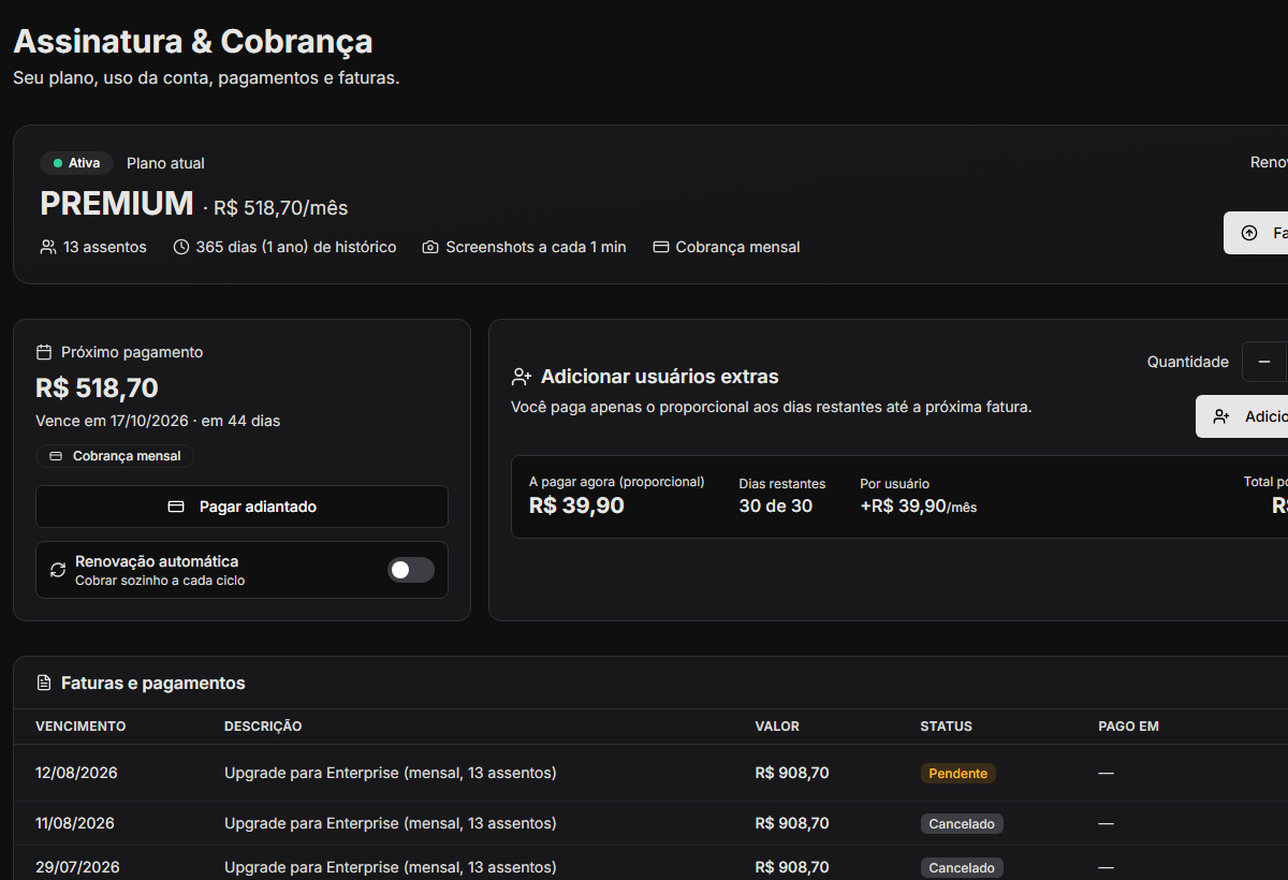Click the people icon beside "13 assentos"
This screenshot has height=880, width=1288.
click(48, 247)
